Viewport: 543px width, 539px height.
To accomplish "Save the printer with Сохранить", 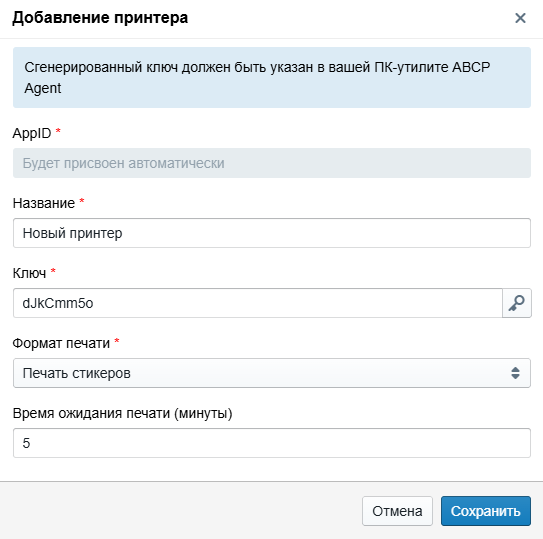I will 486,511.
